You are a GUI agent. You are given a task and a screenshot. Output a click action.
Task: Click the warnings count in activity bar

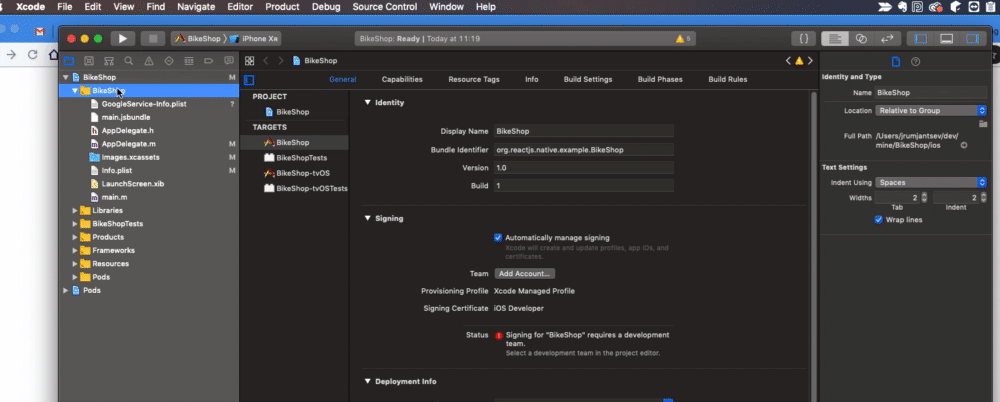[x=683, y=39]
